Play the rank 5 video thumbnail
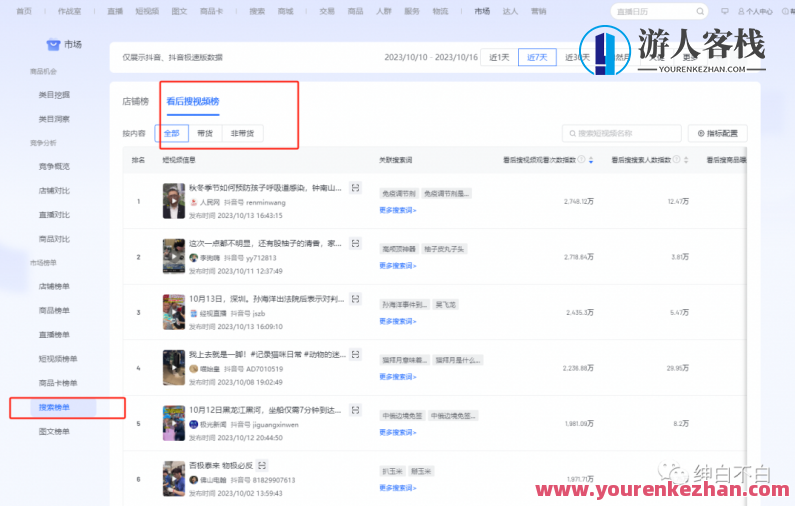The width and height of the screenshot is (795, 506). [173, 423]
